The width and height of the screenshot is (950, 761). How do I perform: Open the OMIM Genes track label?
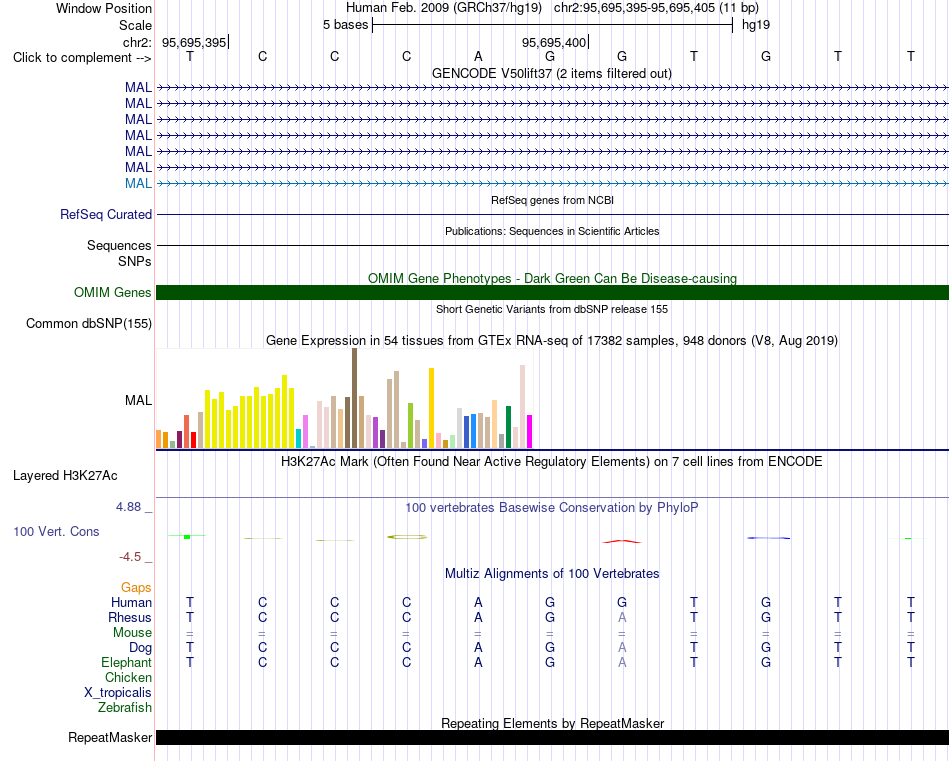click(113, 293)
